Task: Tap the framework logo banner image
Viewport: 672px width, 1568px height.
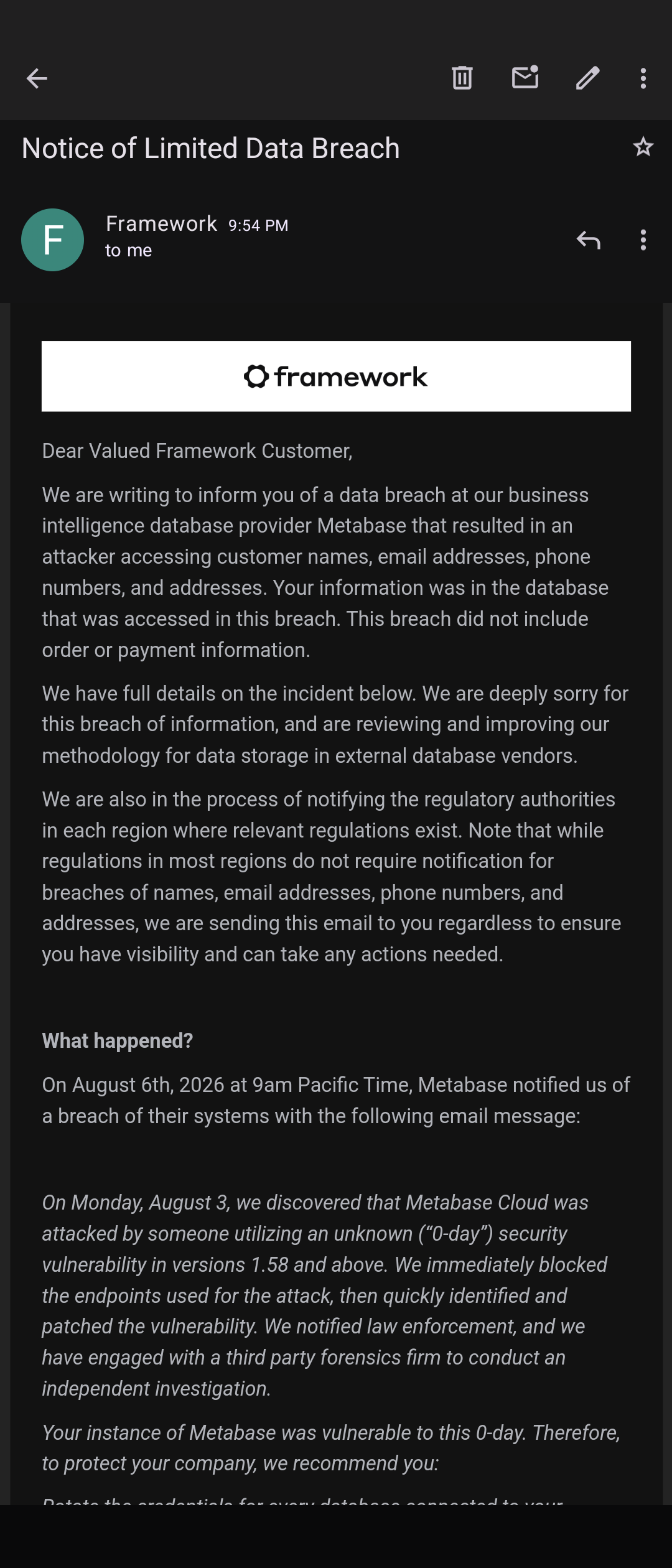Action: coord(336,376)
